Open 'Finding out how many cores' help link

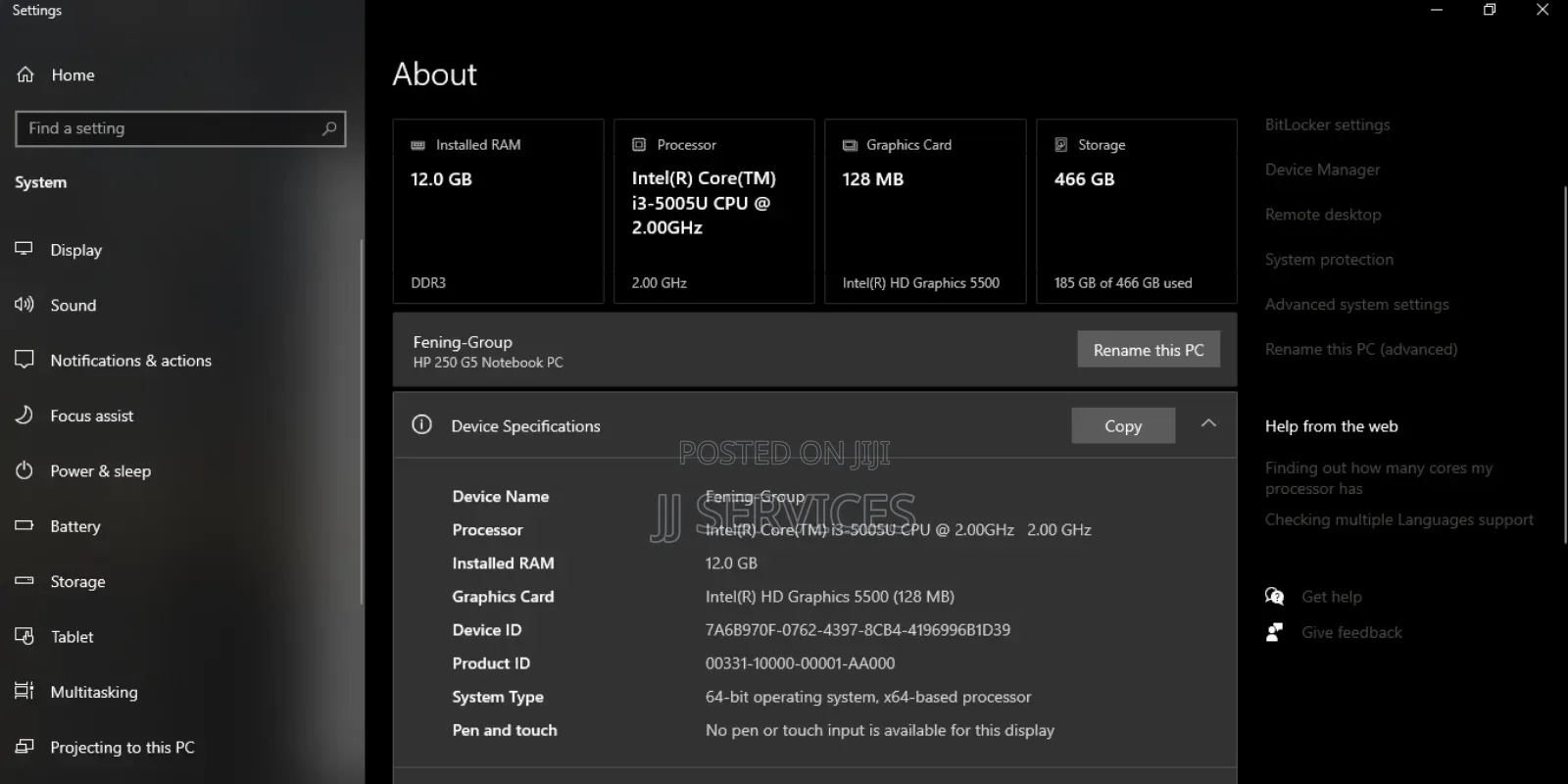coord(1379,478)
